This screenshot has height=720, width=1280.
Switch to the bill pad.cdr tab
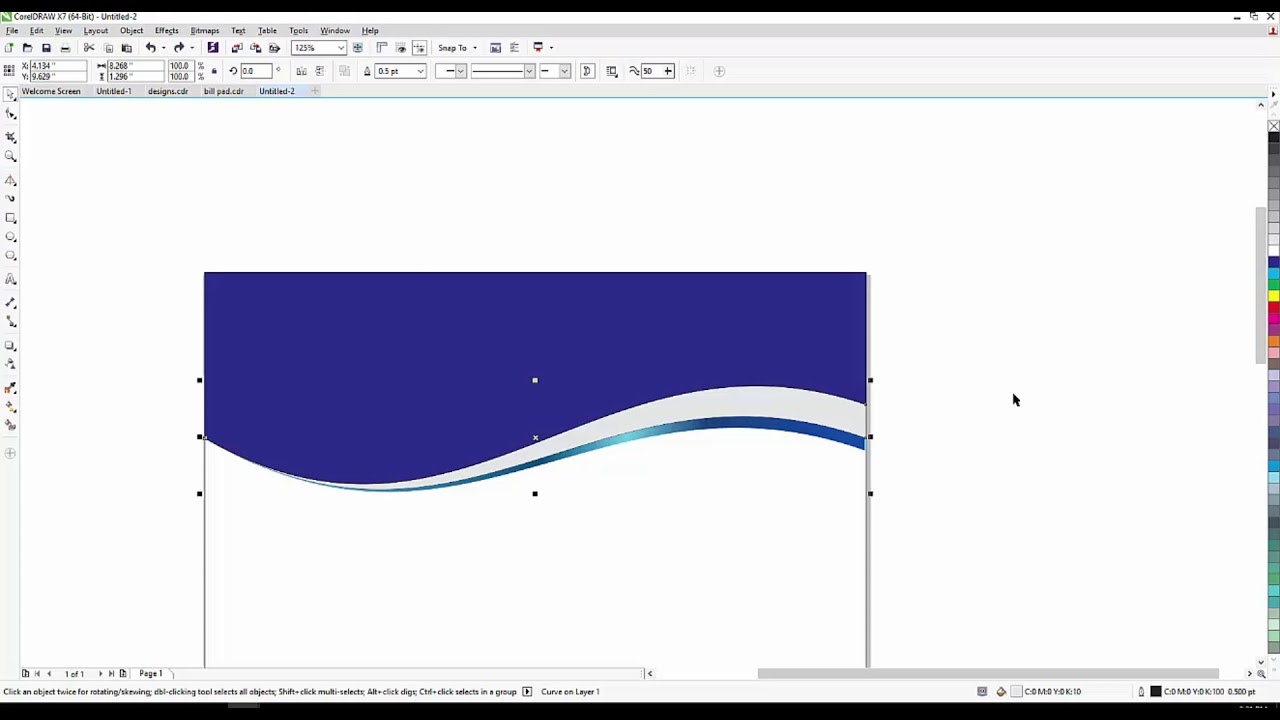coord(223,91)
